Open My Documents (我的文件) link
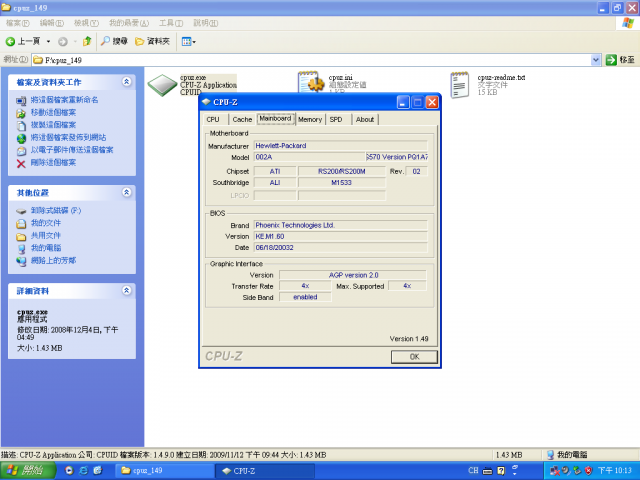 [x=46, y=223]
